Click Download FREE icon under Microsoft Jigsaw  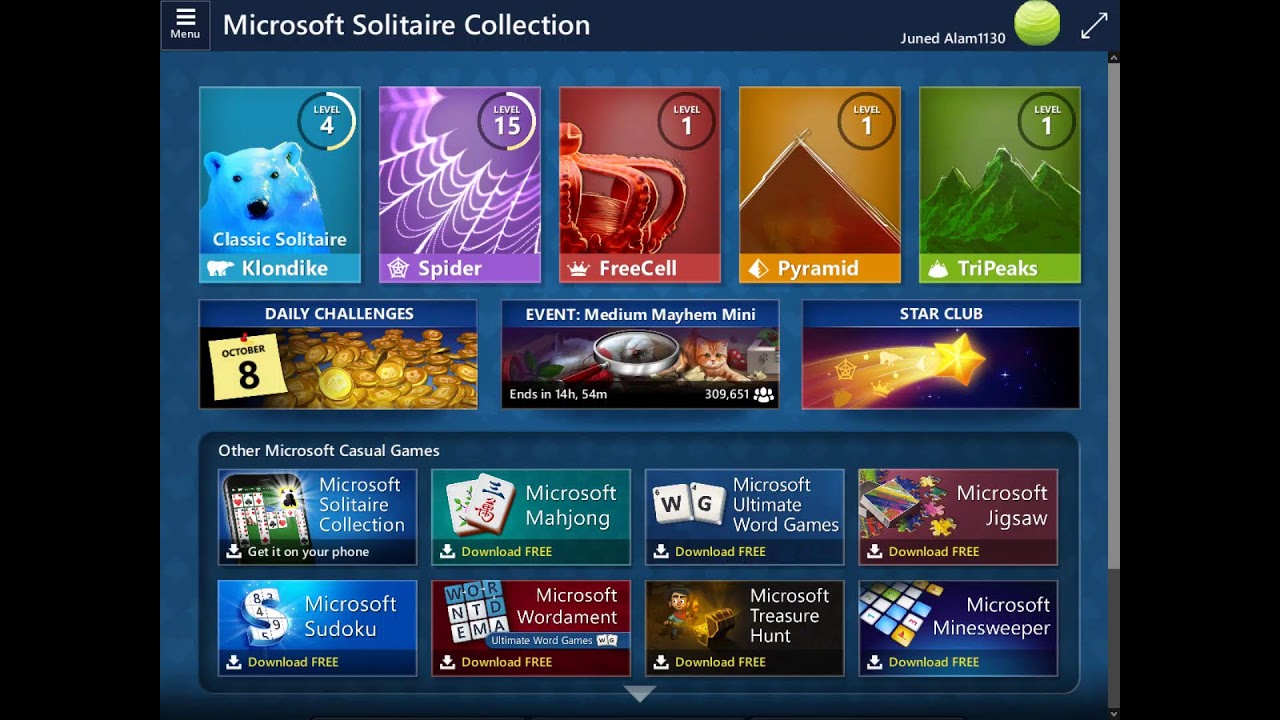875,551
